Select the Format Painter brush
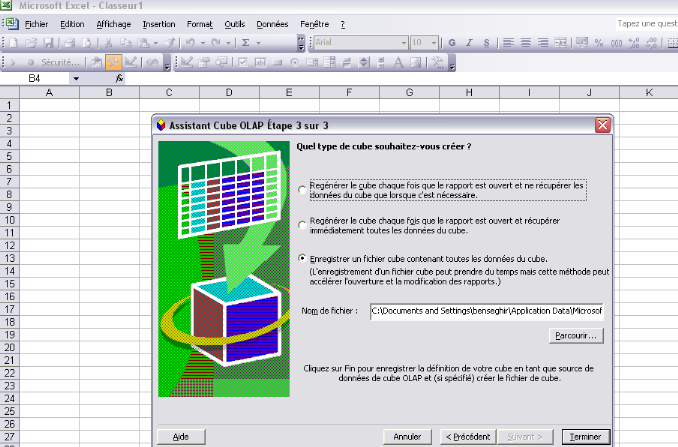The image size is (678, 447). pos(170,43)
